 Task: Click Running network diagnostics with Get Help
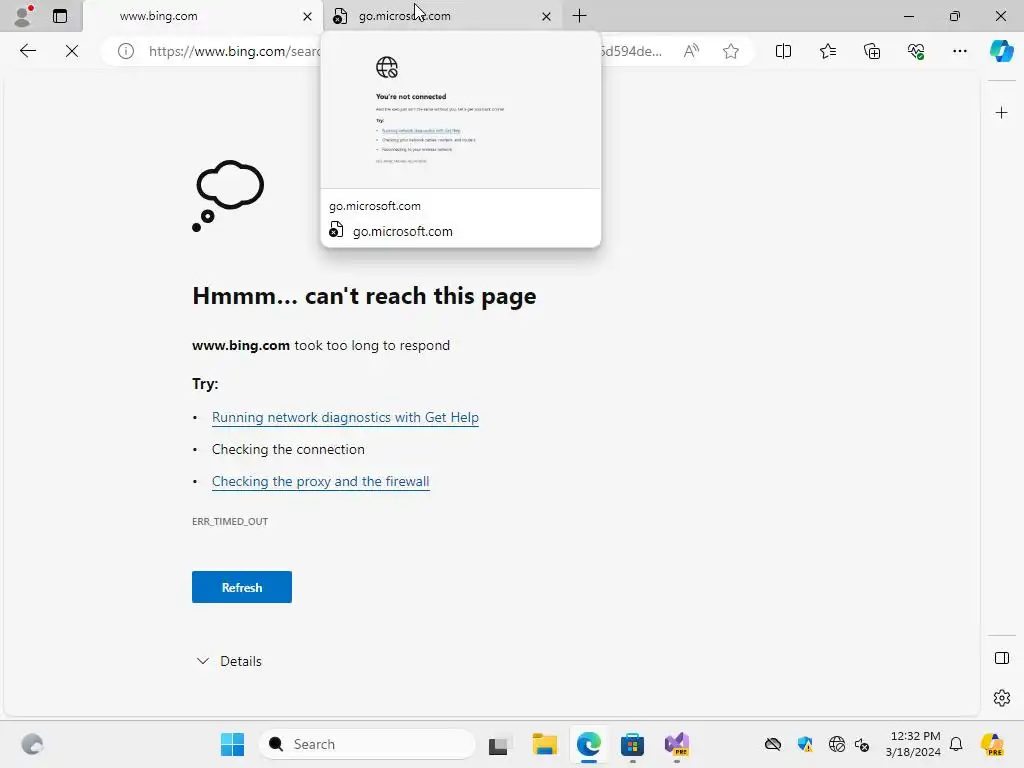tap(345, 417)
